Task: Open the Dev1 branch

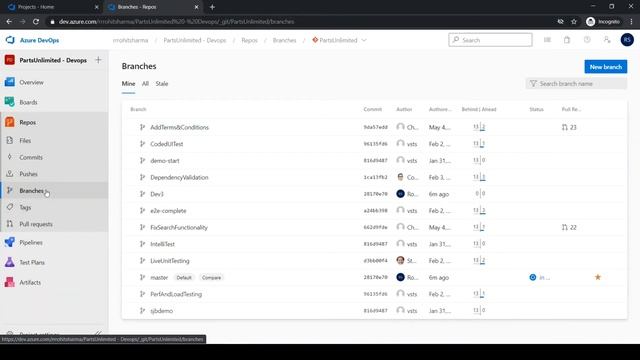Action: [x=157, y=194]
